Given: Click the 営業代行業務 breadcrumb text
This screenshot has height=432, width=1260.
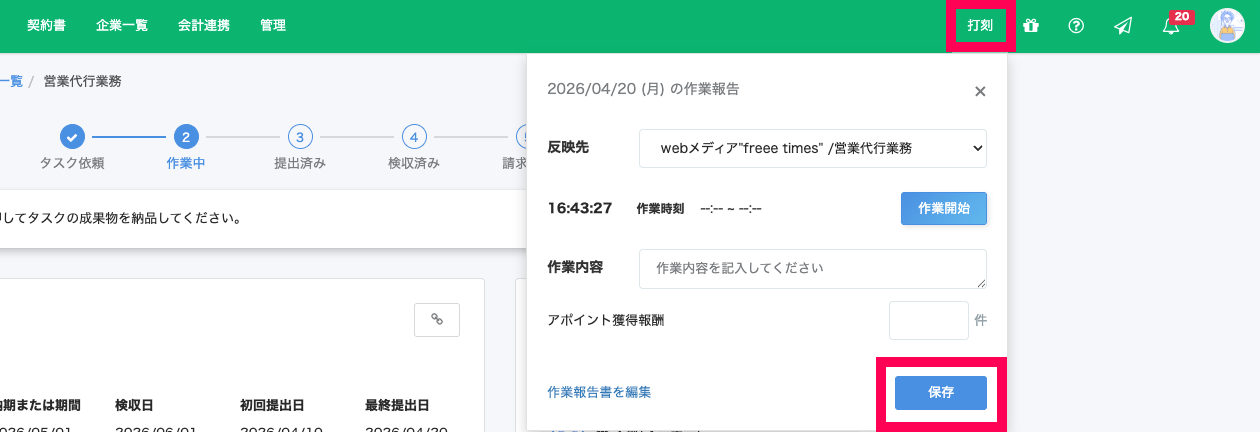Looking at the screenshot, I should pos(83,82).
